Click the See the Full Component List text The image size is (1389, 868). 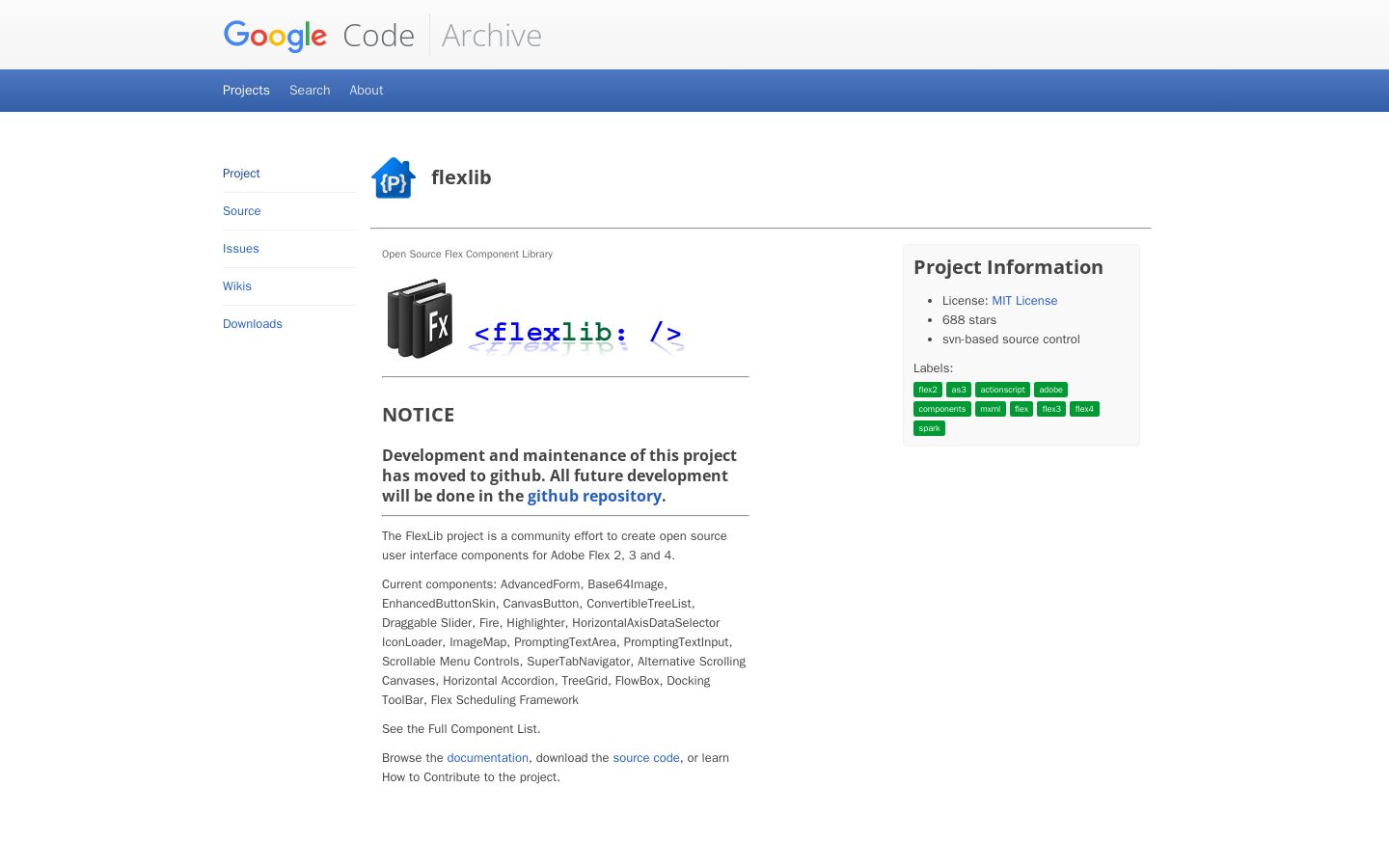[461, 729]
